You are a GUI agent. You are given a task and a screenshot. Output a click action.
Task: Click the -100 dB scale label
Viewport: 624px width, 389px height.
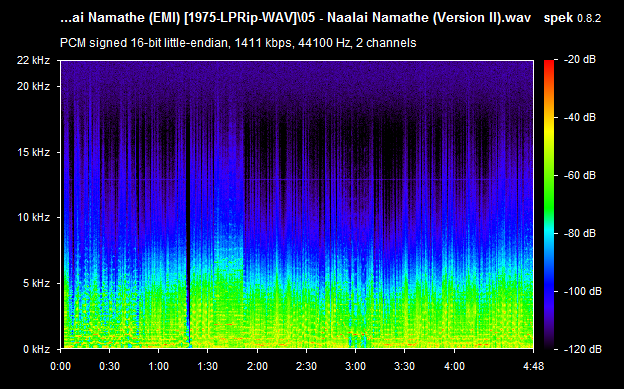(583, 291)
